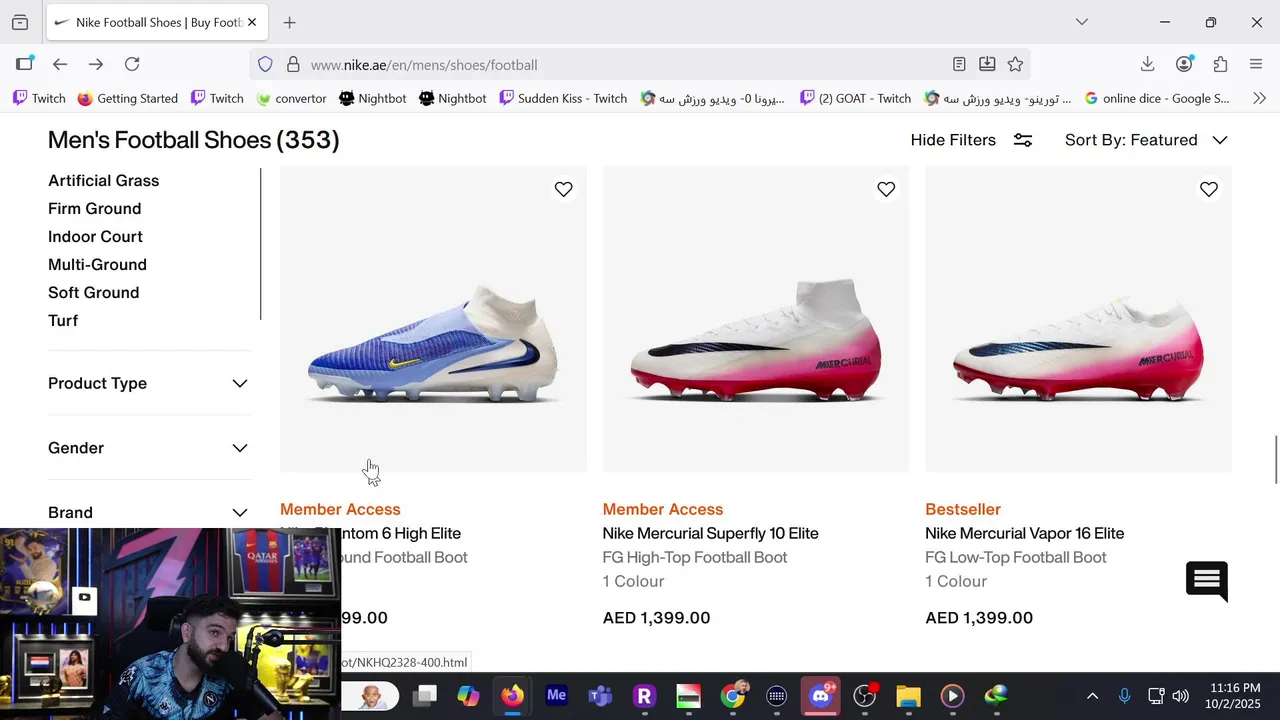Expand the Gender filter section

click(148, 448)
